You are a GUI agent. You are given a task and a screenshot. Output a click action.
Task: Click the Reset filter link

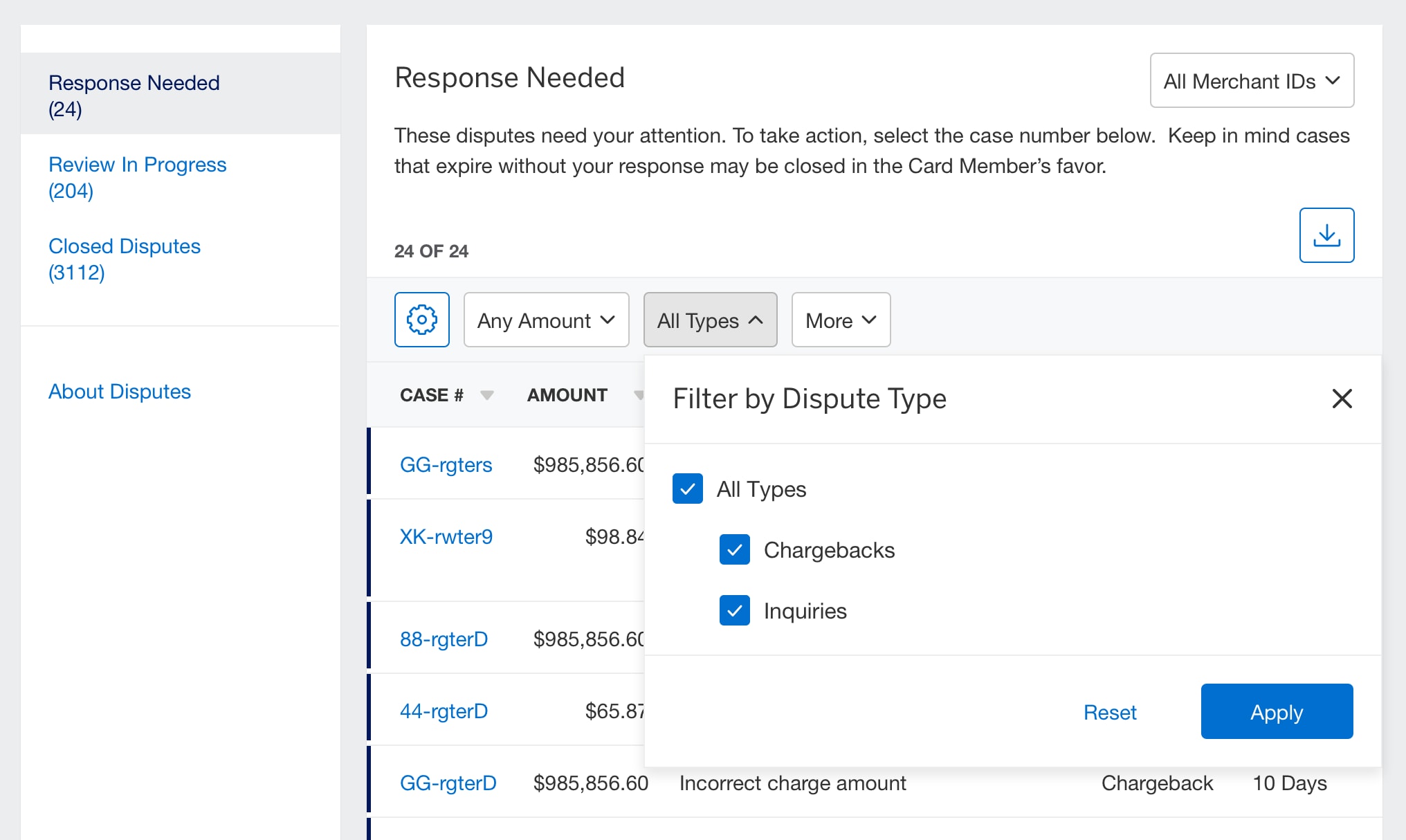coord(1109,712)
